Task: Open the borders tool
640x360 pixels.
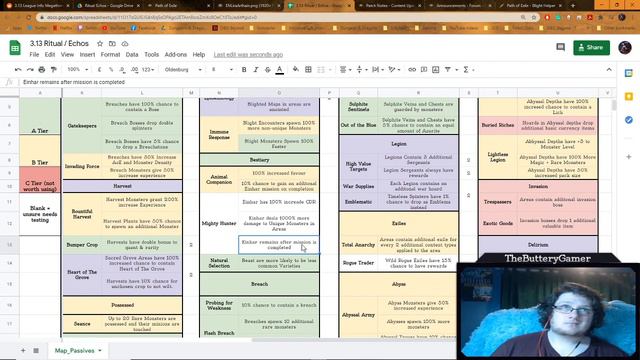Action: (308, 70)
